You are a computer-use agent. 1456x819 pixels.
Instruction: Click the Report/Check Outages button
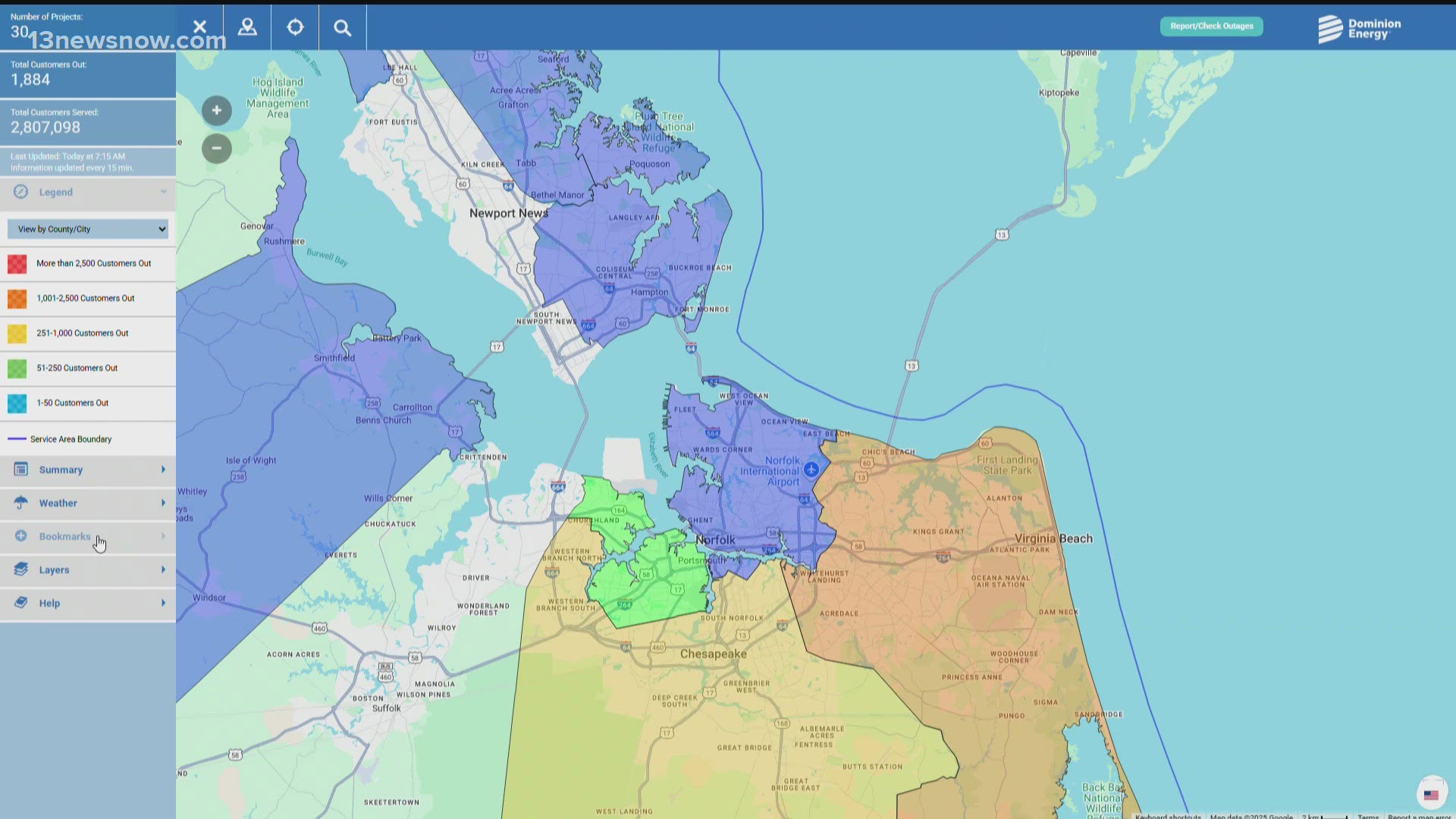(x=1211, y=25)
